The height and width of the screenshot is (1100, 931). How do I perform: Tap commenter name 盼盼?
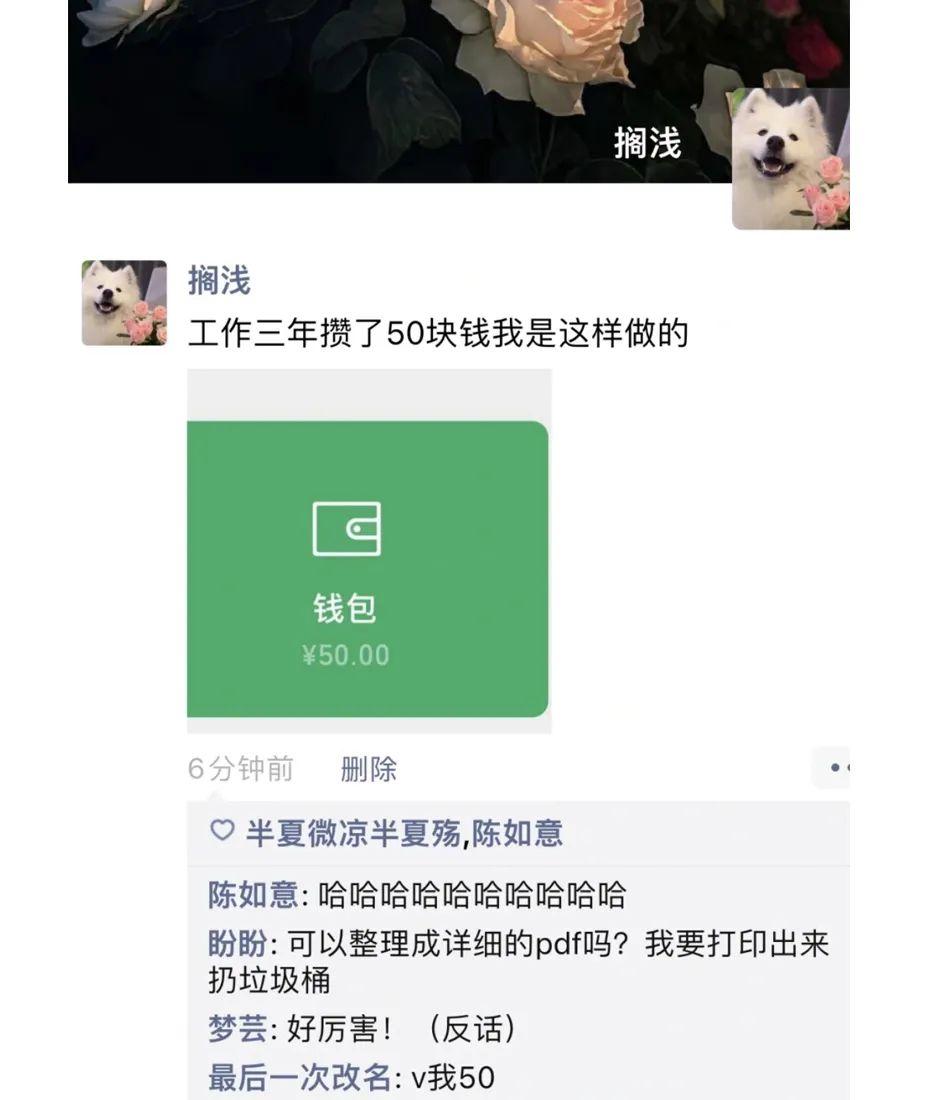(237, 944)
